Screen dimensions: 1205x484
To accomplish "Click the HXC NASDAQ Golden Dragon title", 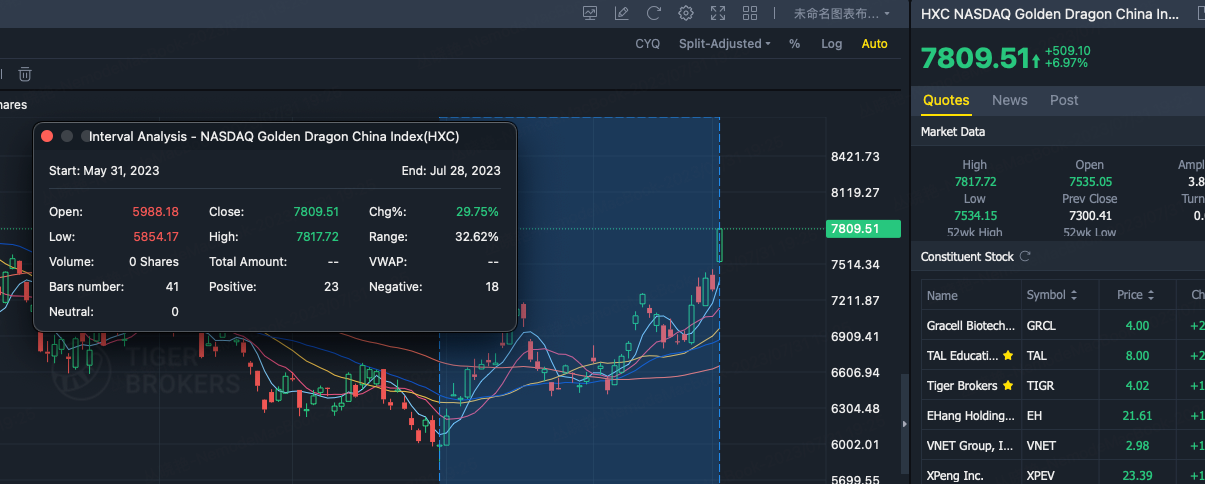I will [1050, 14].
